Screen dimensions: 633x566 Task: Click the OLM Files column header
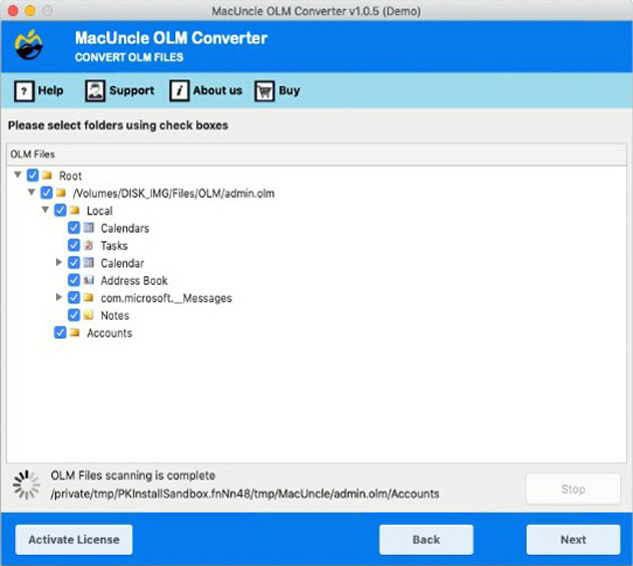[x=316, y=154]
